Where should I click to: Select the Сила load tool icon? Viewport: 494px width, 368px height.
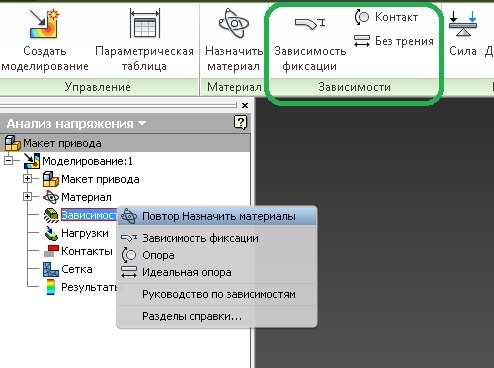[463, 24]
